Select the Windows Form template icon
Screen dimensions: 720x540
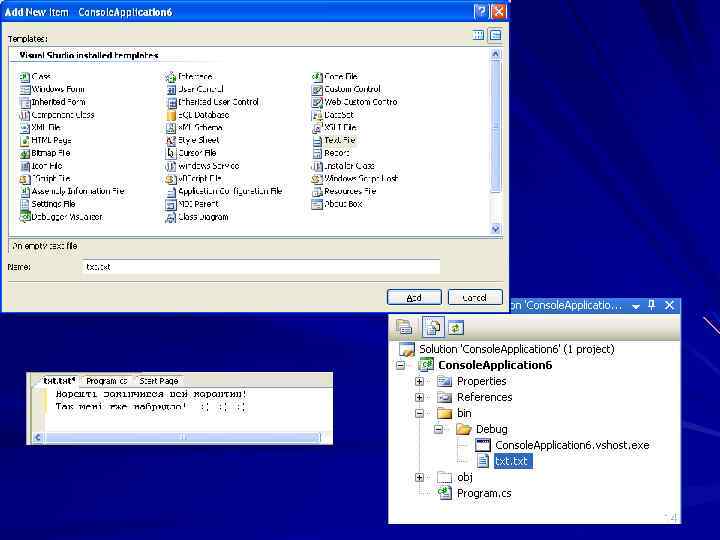coord(25,90)
